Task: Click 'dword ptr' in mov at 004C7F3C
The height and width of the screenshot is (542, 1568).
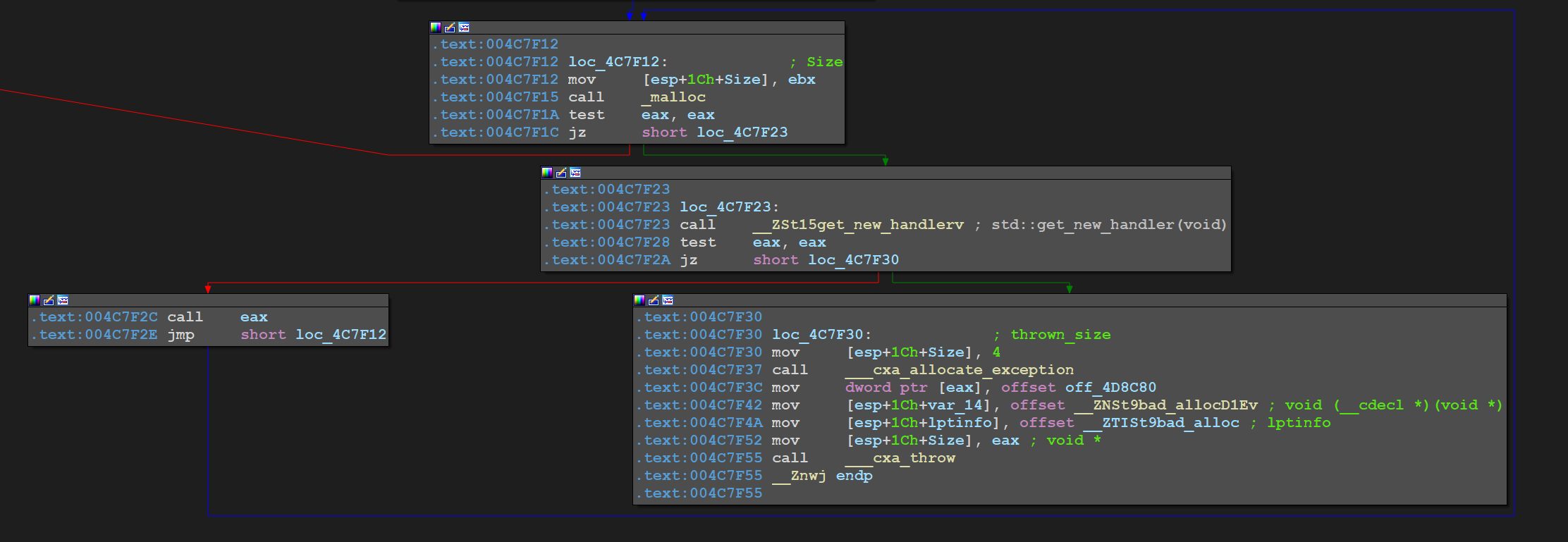Action: point(886,388)
